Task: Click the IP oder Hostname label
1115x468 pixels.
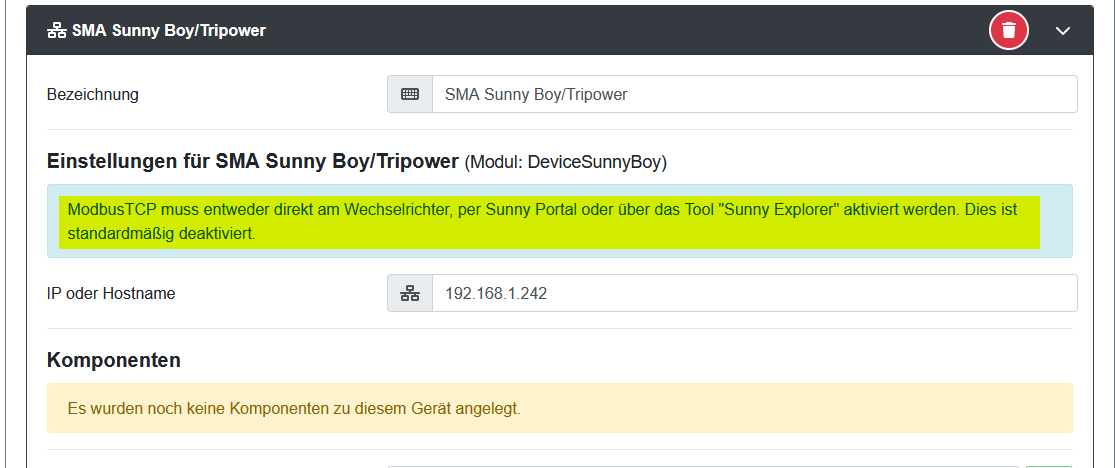Action: [x=111, y=293]
